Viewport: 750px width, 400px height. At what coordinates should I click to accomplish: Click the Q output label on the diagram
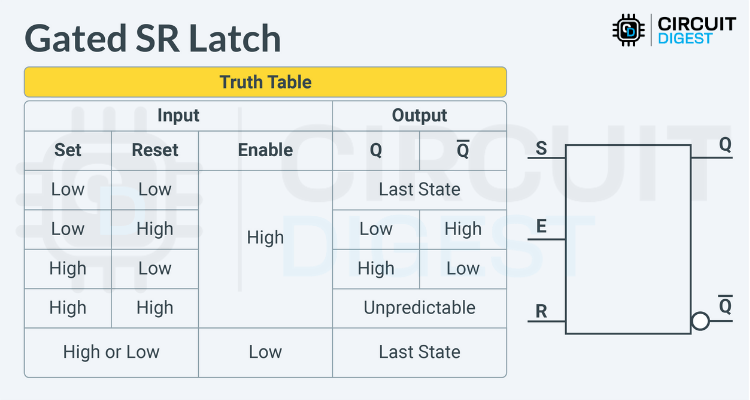tap(725, 144)
